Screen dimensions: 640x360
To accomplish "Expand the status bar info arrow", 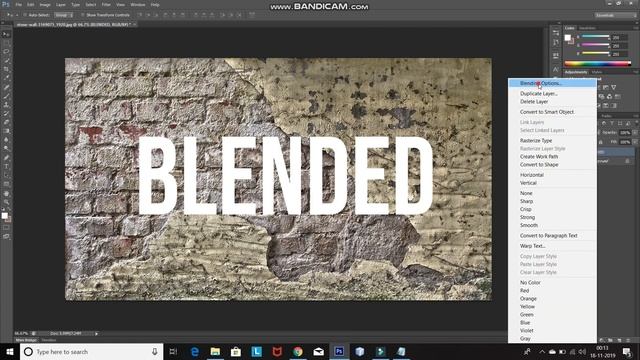I will point(96,333).
